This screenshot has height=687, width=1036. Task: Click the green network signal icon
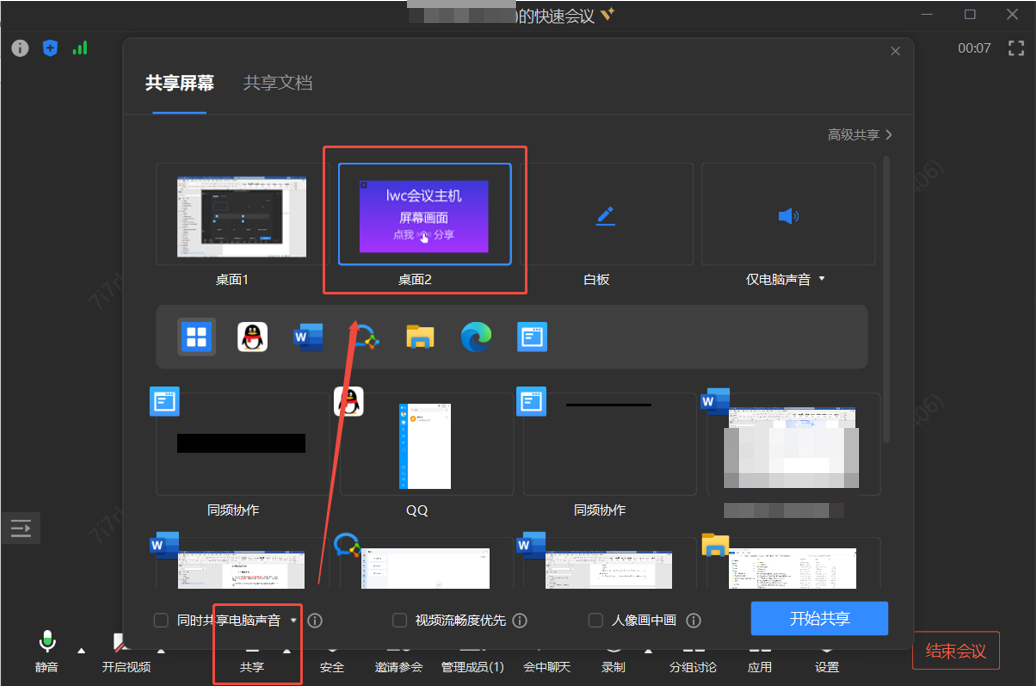point(80,48)
